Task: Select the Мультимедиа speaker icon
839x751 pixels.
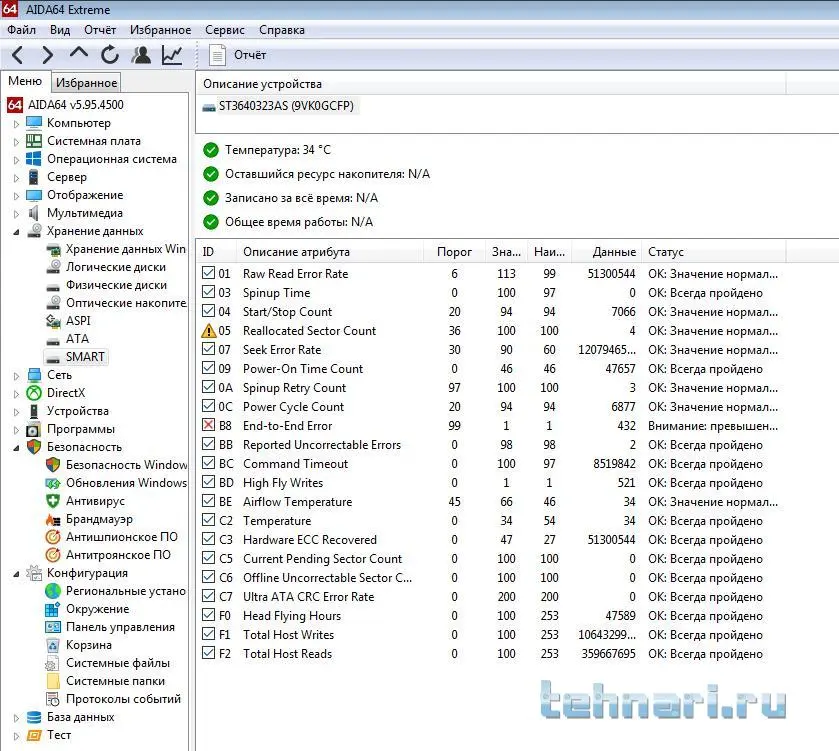Action: click(34, 213)
